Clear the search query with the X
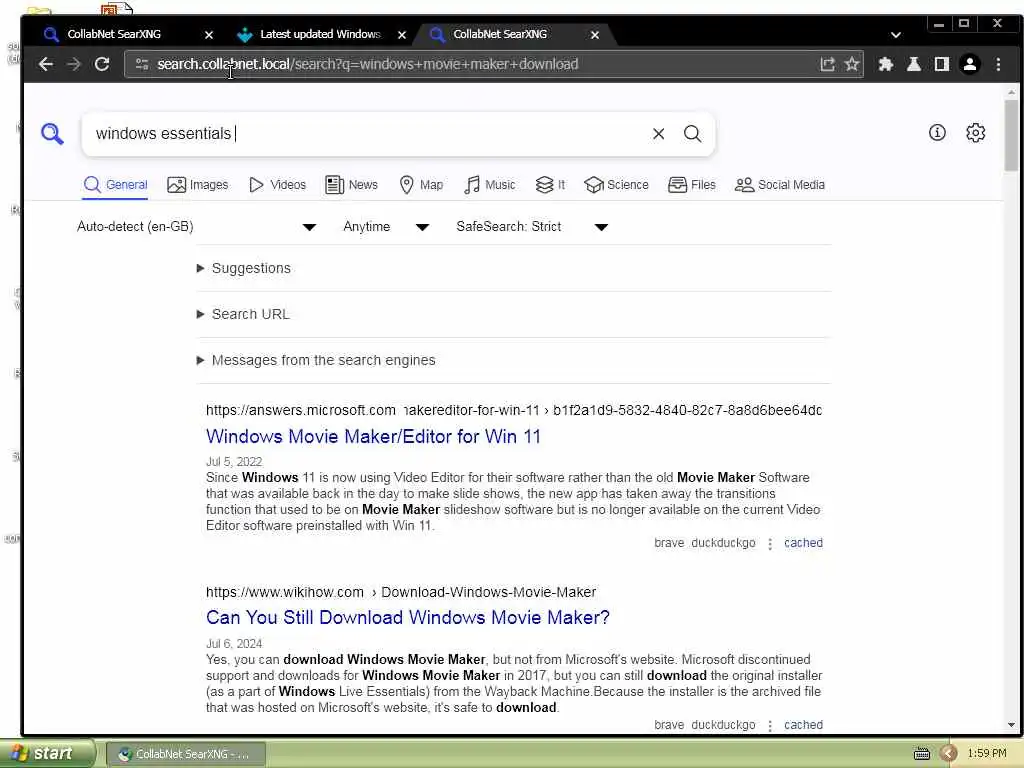1024x768 pixels. 658,134
